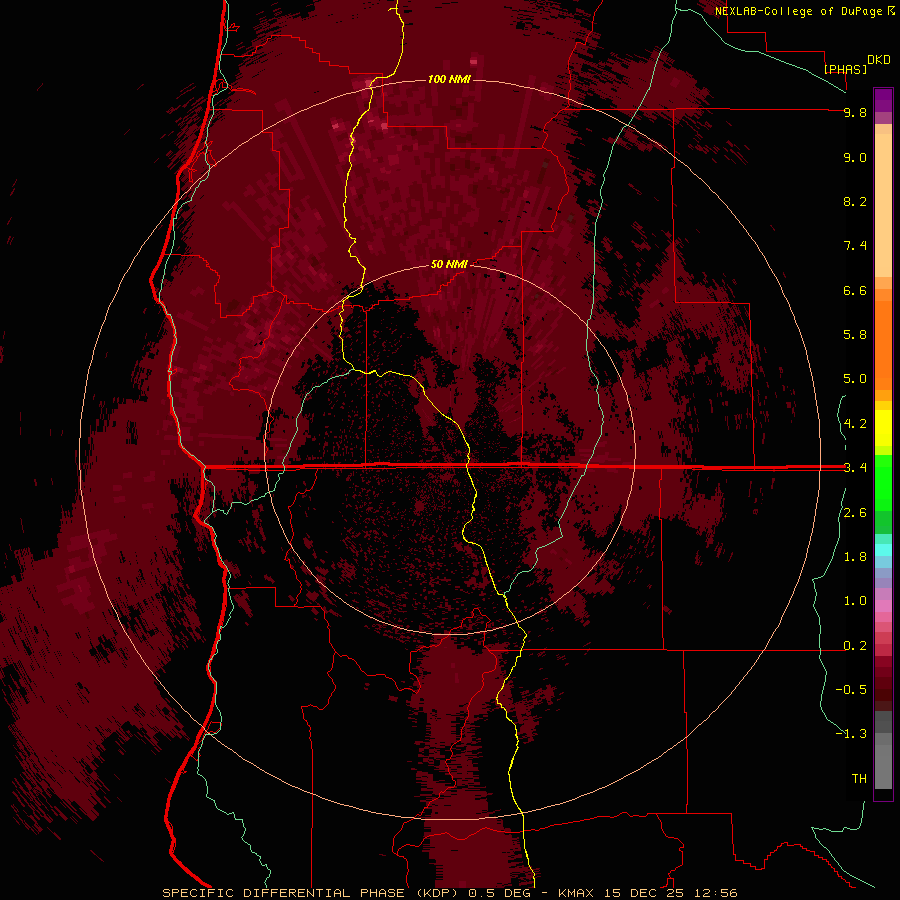Click the cyan color bar segment
The height and width of the screenshot is (900, 900).
tap(883, 550)
